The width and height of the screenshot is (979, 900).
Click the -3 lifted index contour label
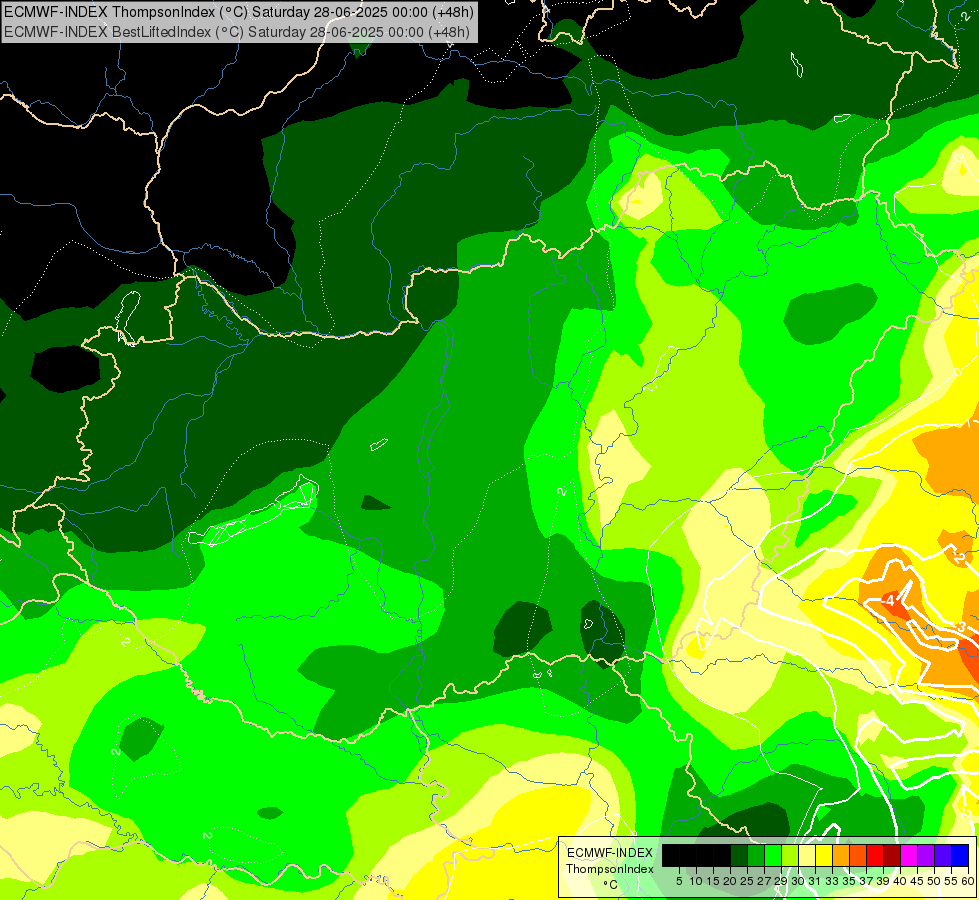coord(960,626)
